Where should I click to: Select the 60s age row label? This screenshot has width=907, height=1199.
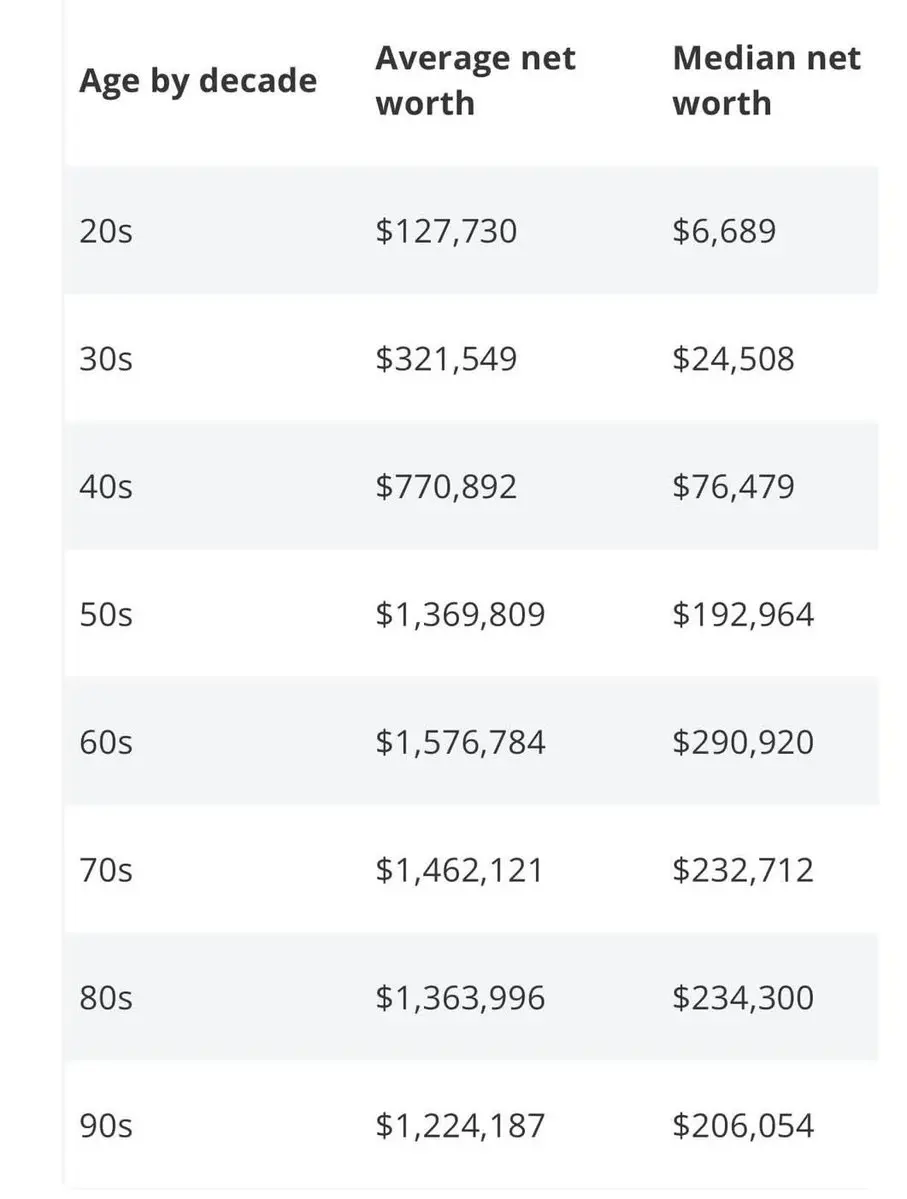point(106,742)
